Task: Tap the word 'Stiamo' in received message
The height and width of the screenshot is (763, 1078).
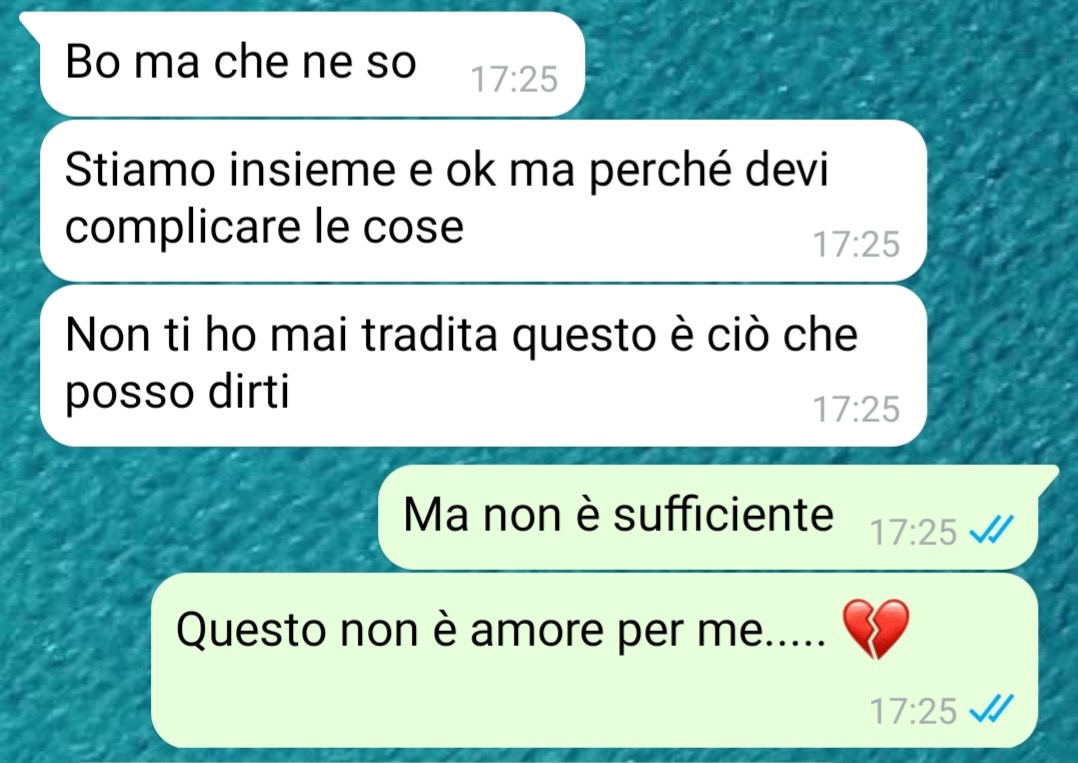Action: pos(140,169)
